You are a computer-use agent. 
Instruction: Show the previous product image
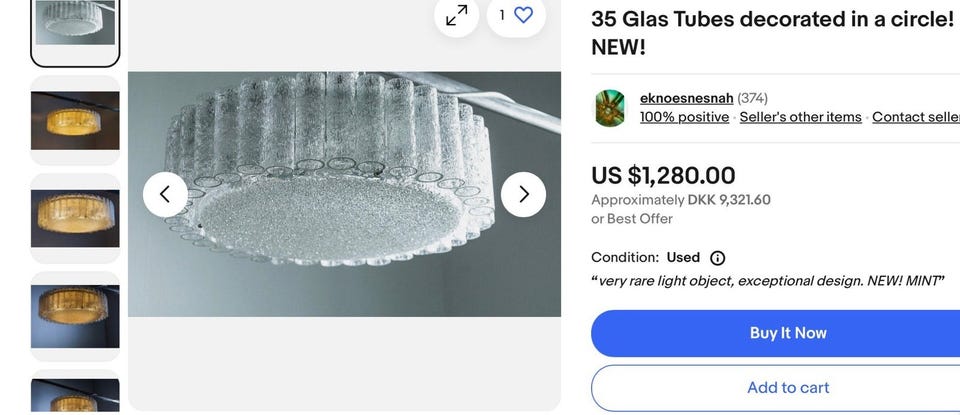point(165,194)
